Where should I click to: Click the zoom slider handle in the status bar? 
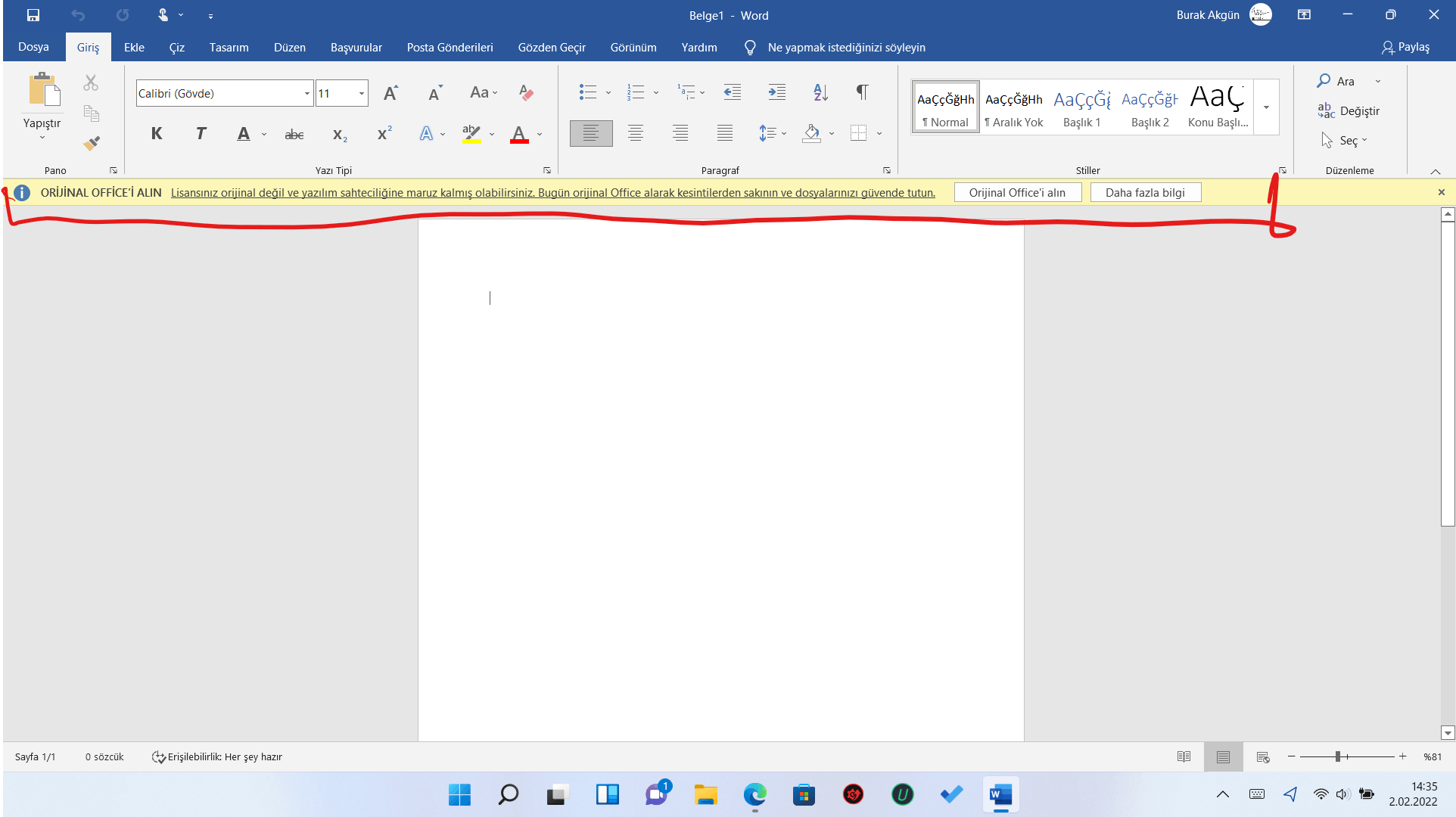pyautogui.click(x=1338, y=756)
